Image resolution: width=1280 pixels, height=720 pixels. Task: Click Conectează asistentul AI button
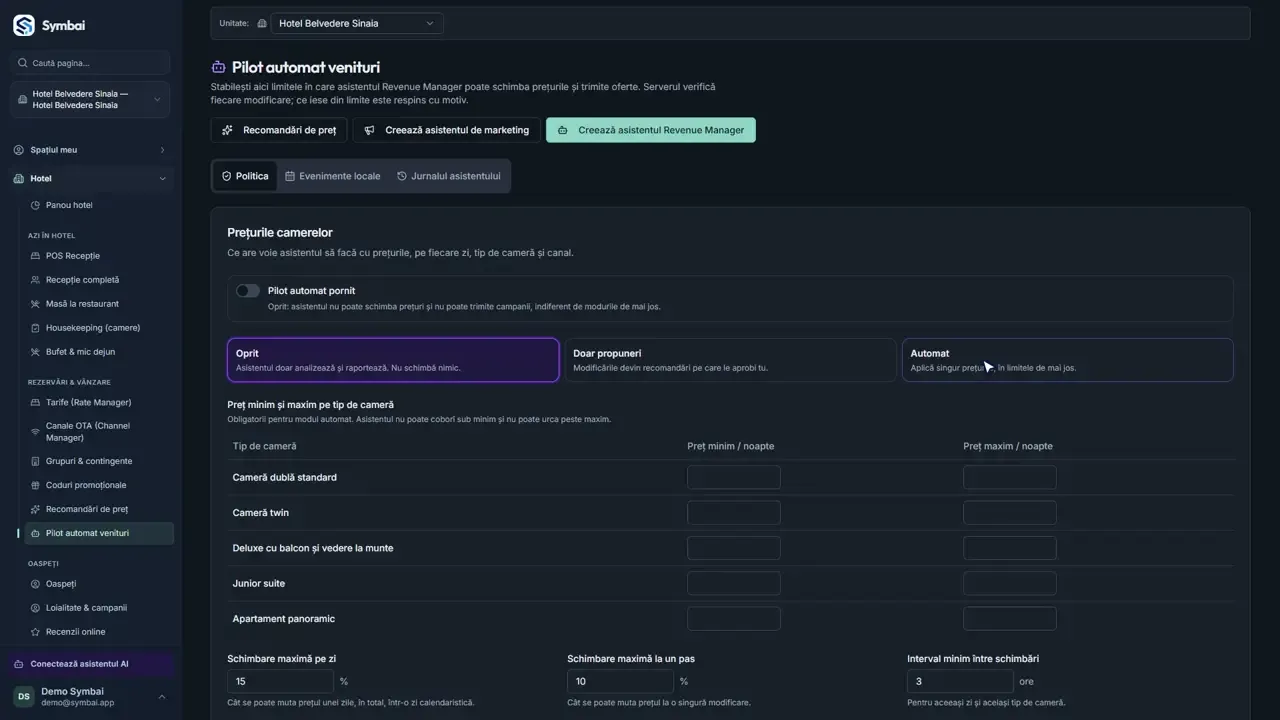[x=91, y=664]
